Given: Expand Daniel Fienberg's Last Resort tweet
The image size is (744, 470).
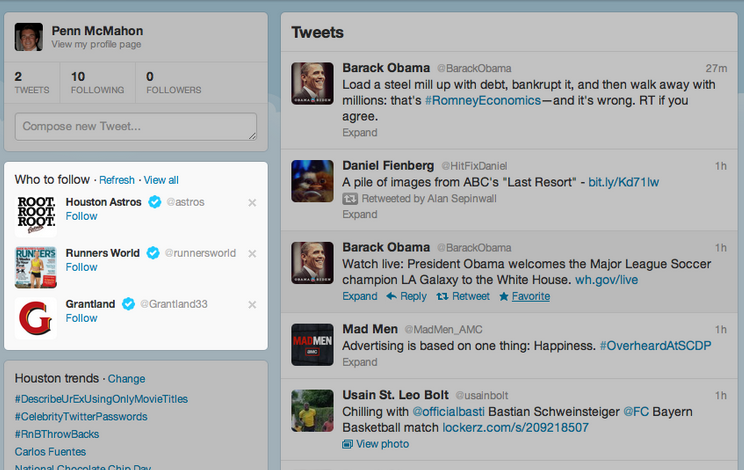Looking at the screenshot, I should tap(360, 215).
